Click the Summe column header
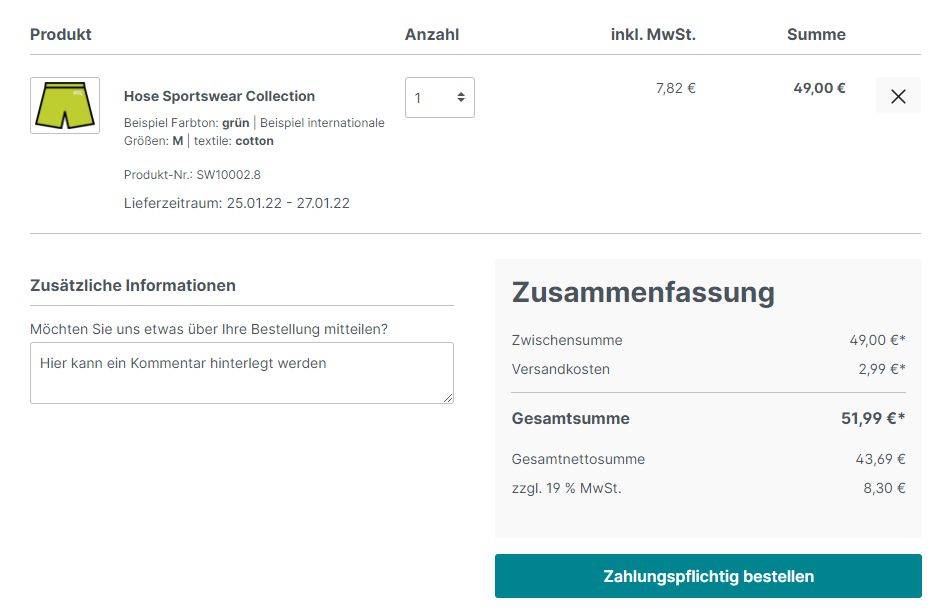 click(x=816, y=34)
